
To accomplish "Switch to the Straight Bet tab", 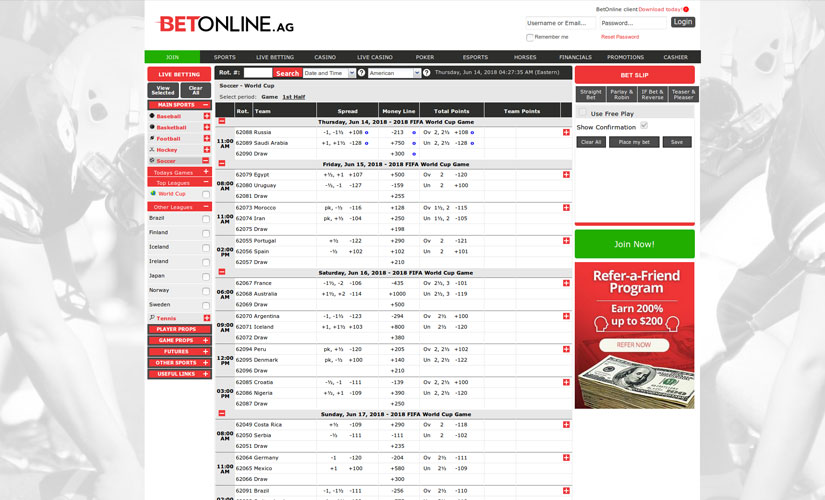I will 590,94.
